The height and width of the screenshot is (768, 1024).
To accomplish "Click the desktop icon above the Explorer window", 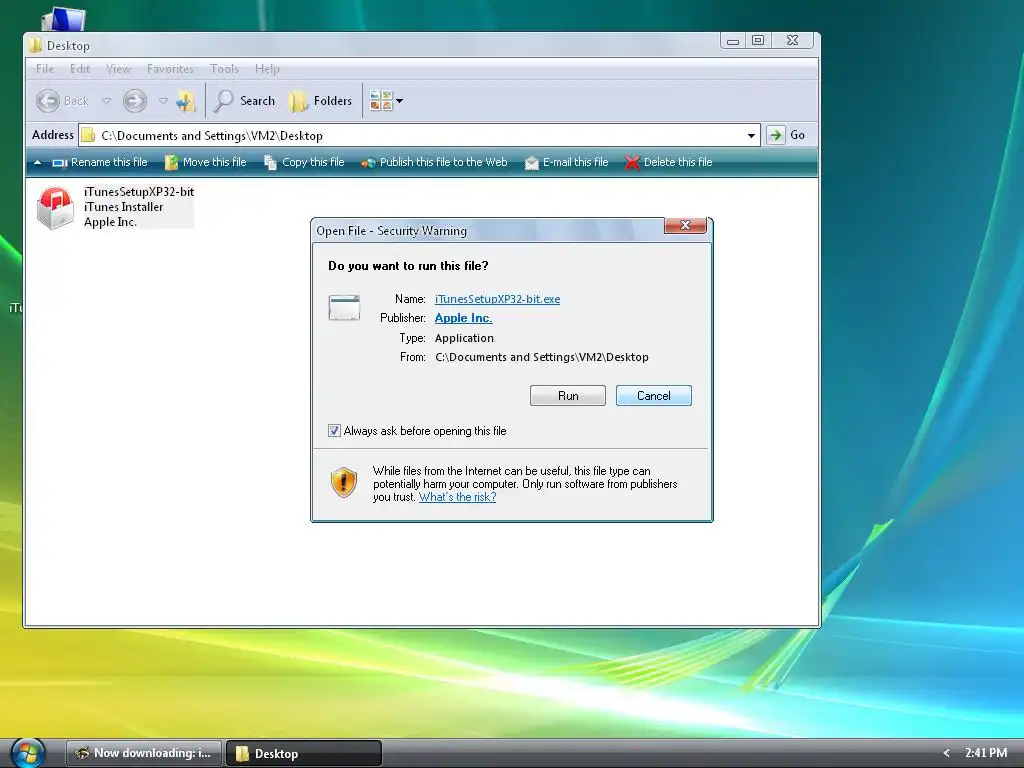I will click(63, 19).
